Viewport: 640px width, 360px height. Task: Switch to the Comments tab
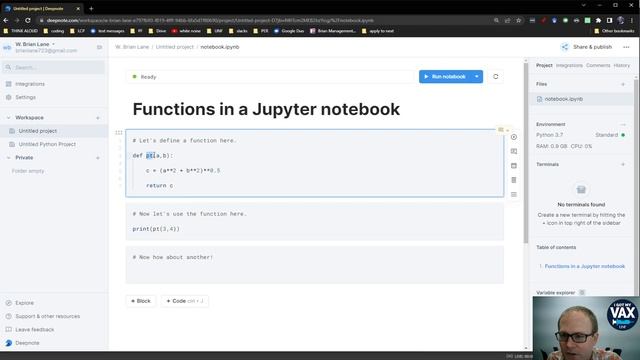tap(598, 65)
